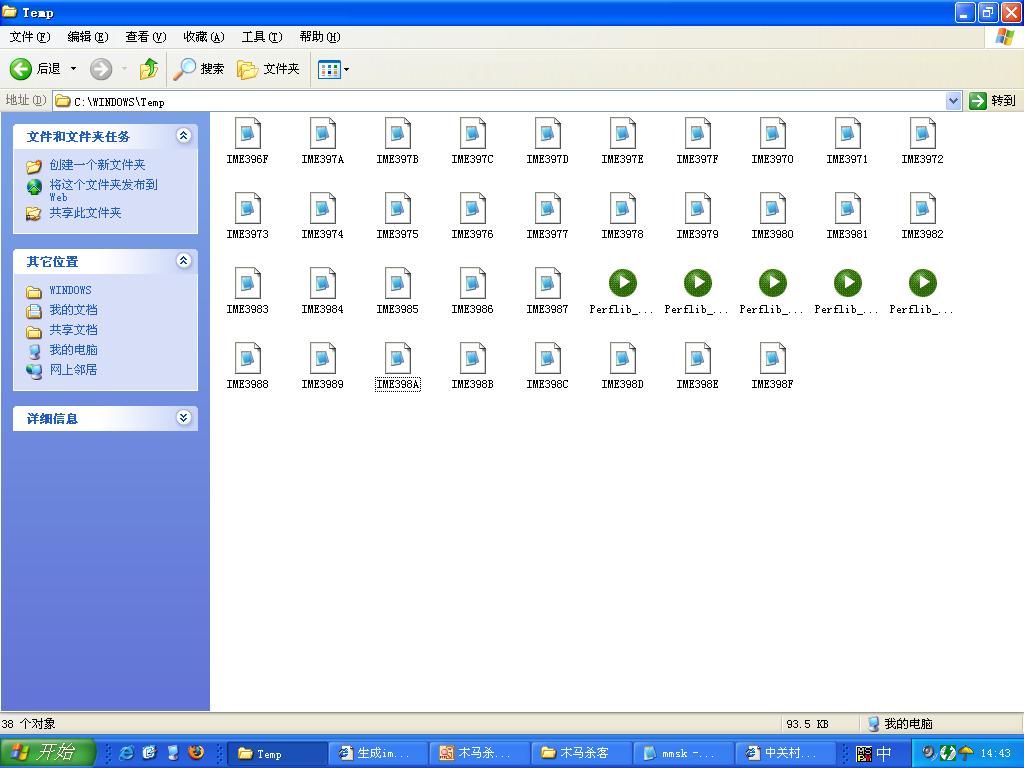Select the IME3988 file icon
1024x768 pixels.
click(248, 359)
